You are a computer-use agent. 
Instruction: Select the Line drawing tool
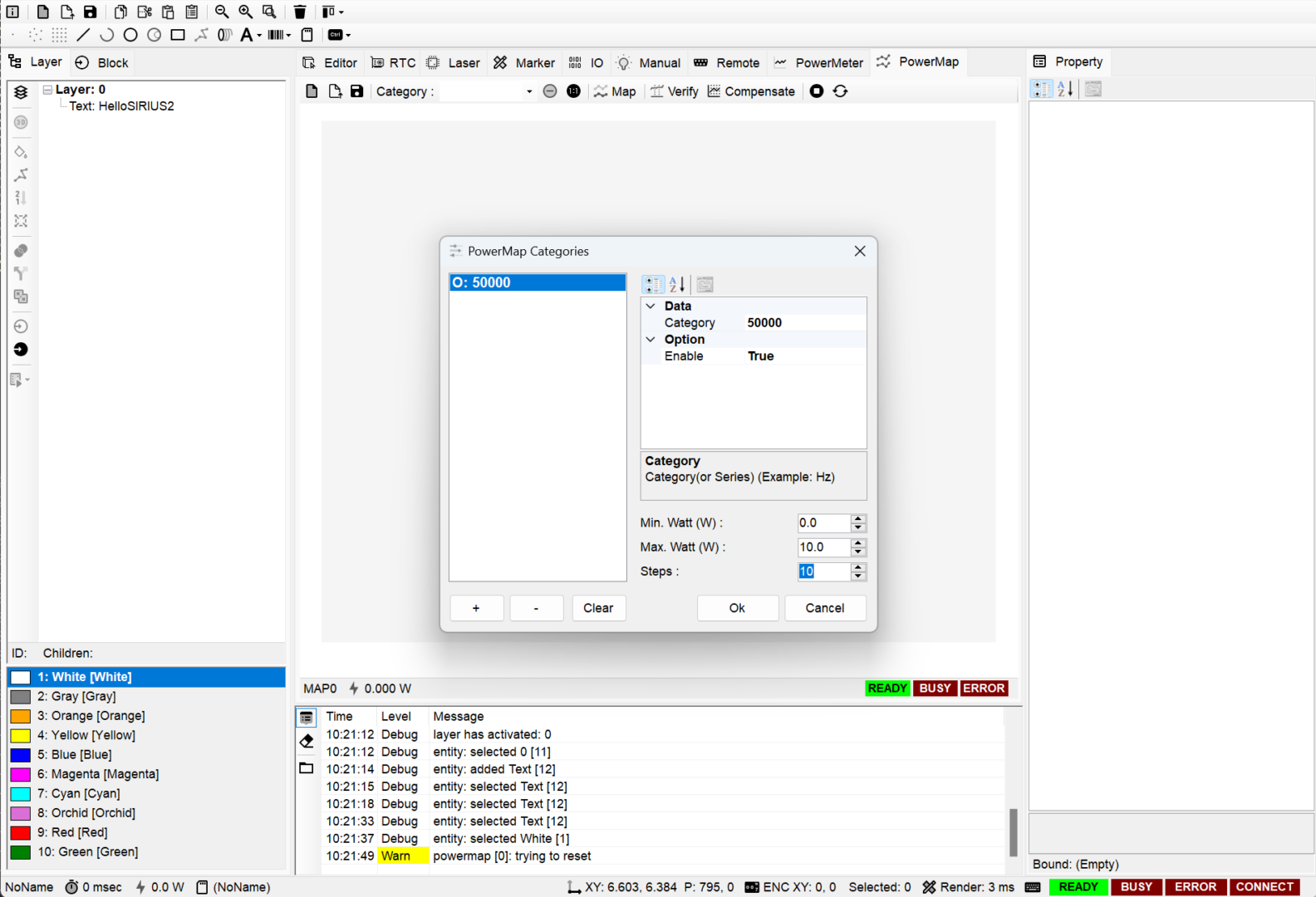tap(83, 35)
